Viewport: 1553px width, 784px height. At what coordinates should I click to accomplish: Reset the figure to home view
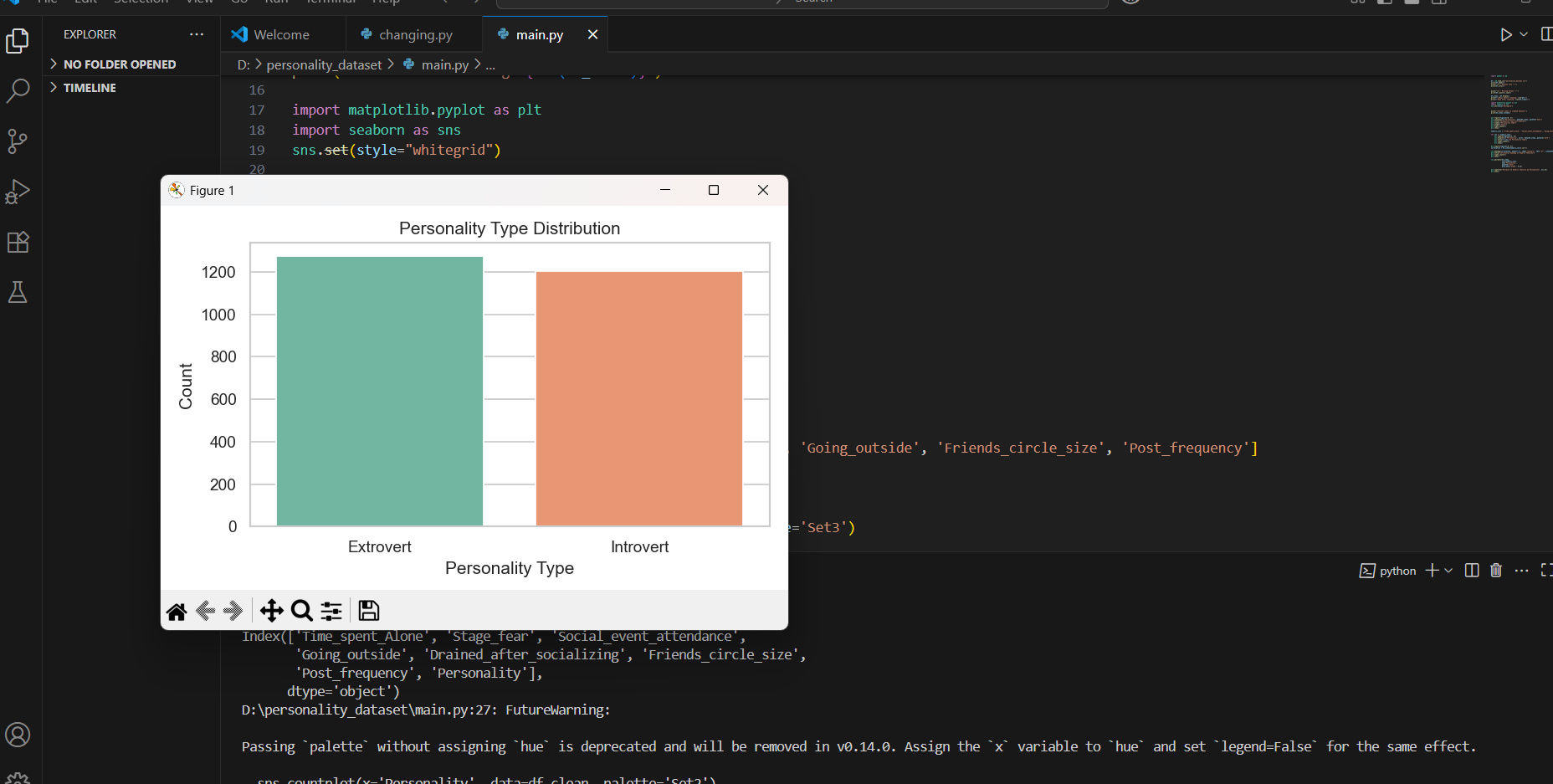tap(177, 612)
